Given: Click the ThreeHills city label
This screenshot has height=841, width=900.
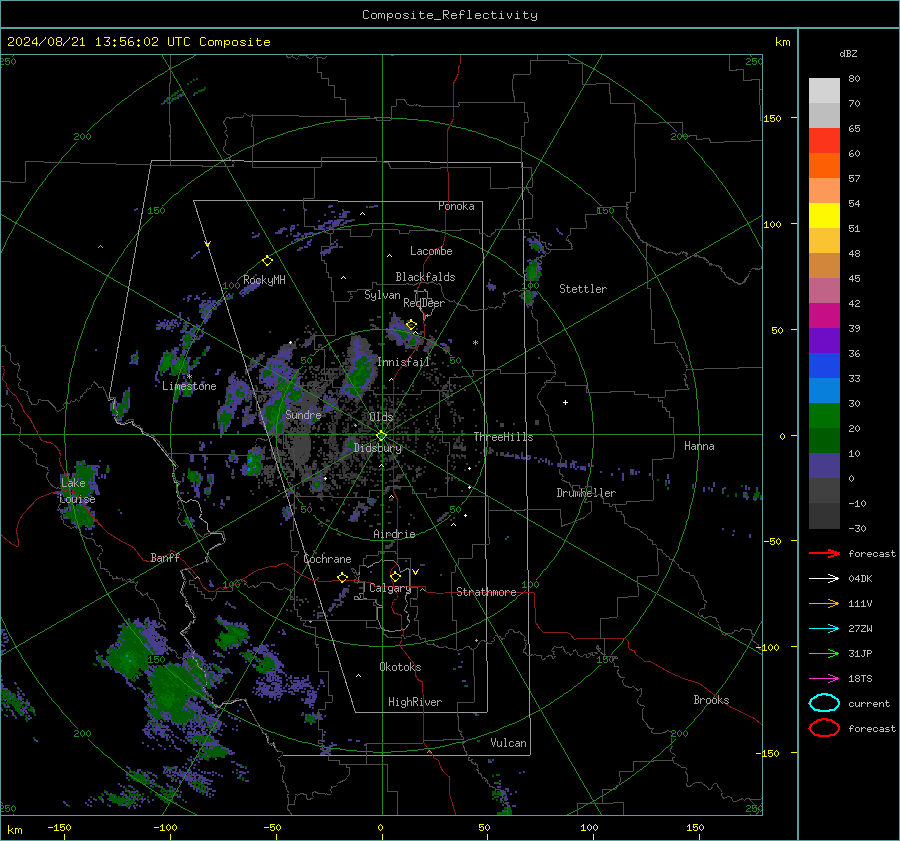Looking at the screenshot, I should tap(503, 437).
